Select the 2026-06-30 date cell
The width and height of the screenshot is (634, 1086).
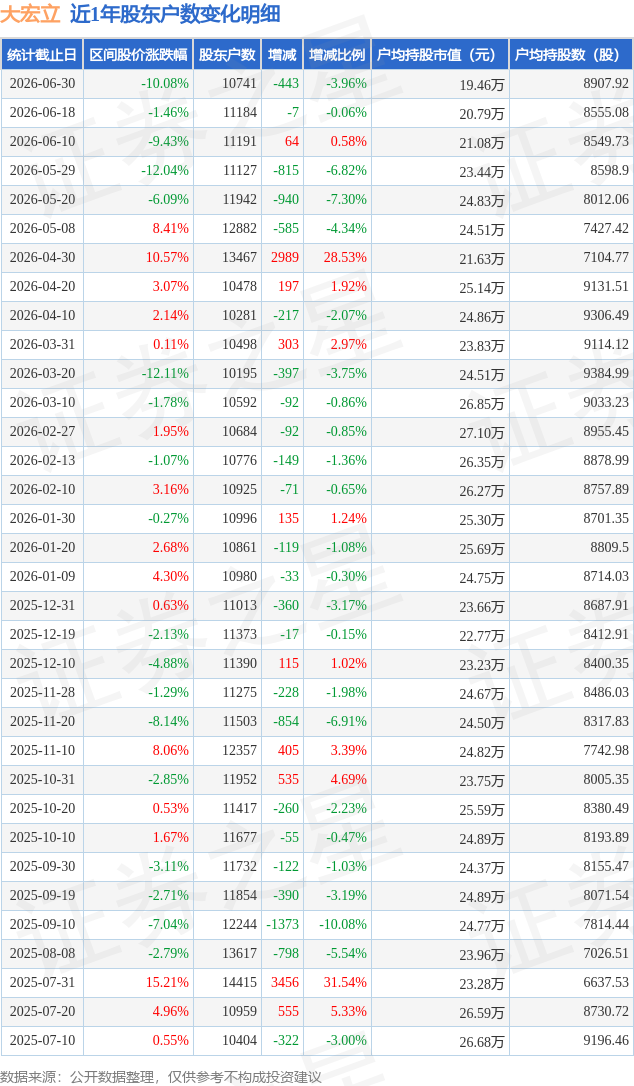point(42,84)
